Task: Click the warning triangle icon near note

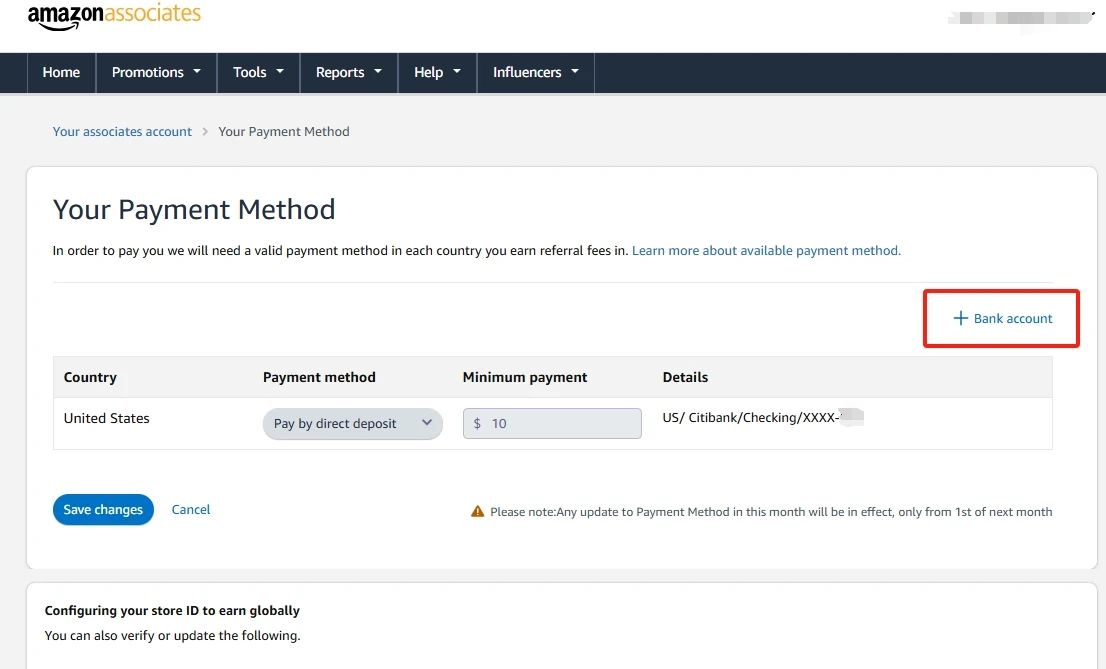Action: tap(478, 512)
